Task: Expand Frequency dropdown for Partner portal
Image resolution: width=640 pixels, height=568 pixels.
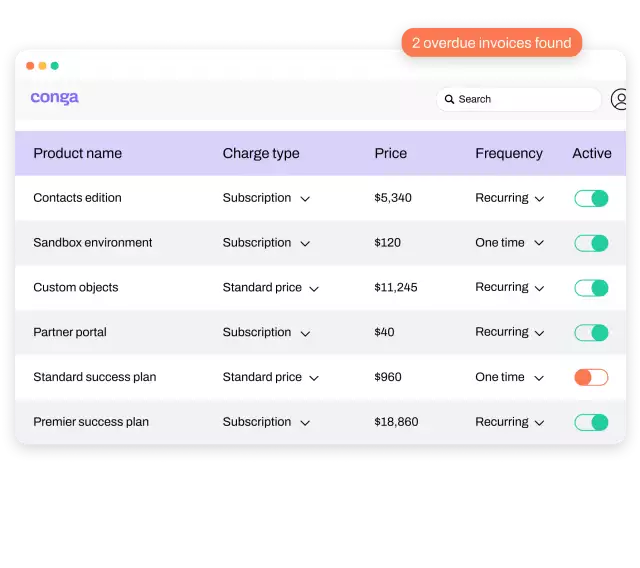Action: [539, 333]
